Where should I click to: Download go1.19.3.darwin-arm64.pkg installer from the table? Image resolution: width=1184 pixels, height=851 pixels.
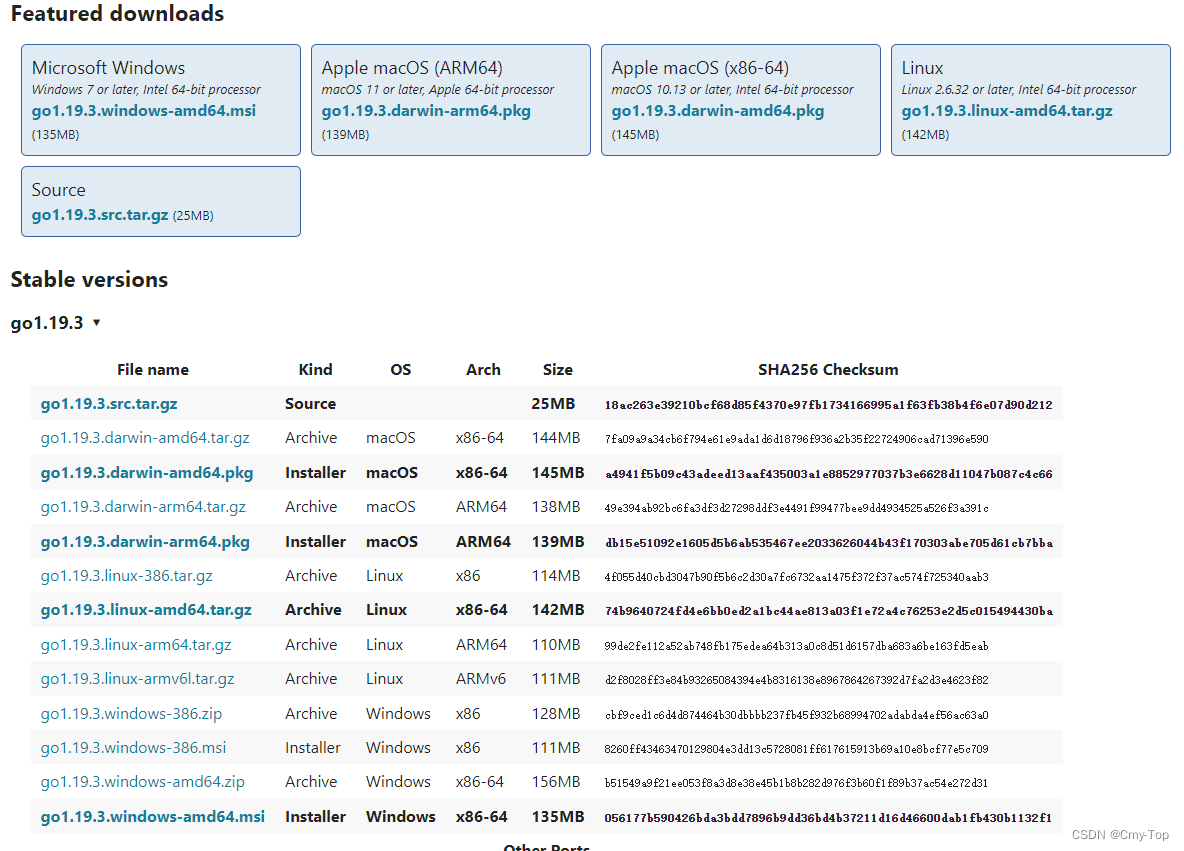[x=145, y=541]
